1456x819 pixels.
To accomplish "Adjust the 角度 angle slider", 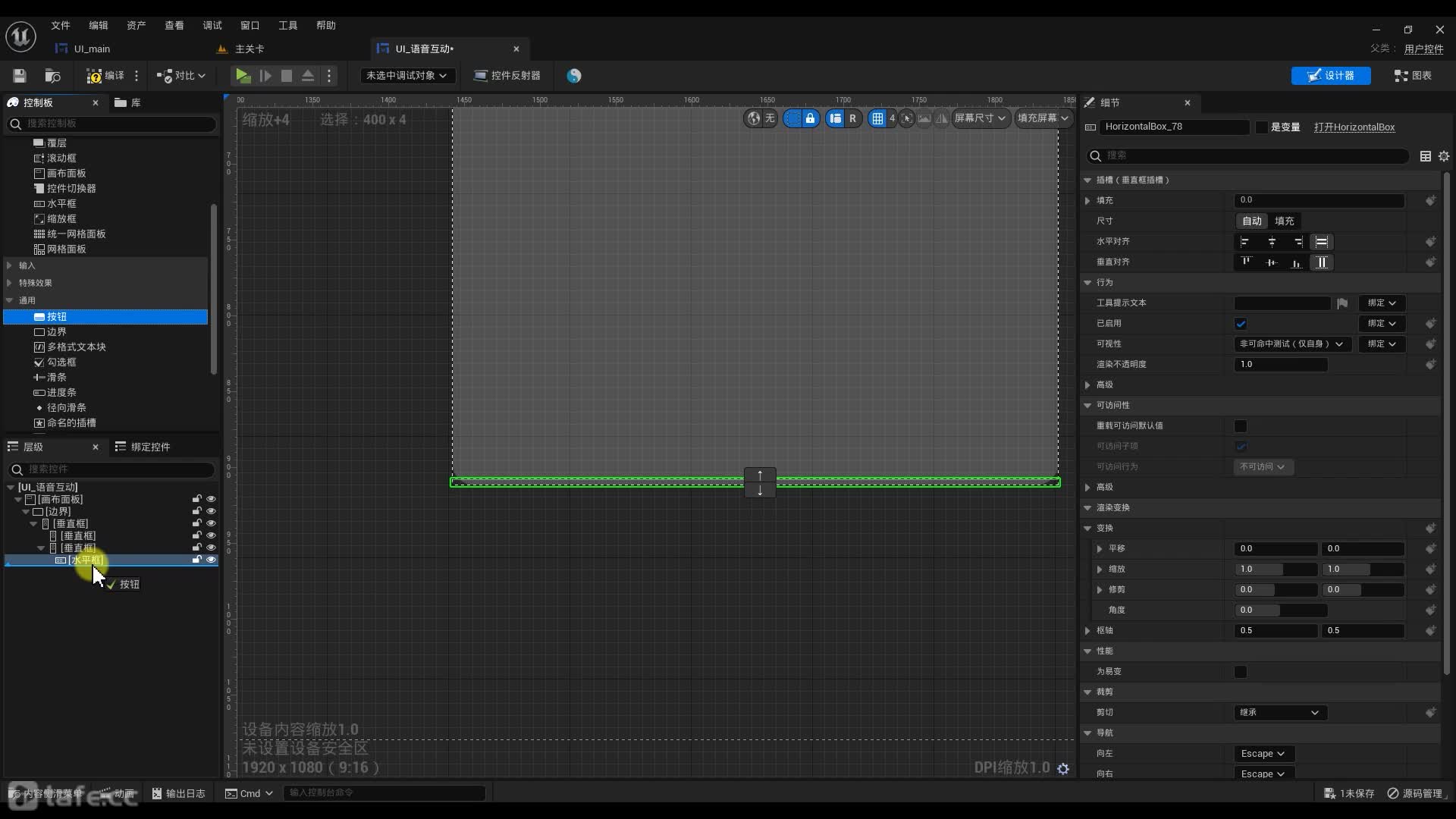I will [x=1281, y=610].
